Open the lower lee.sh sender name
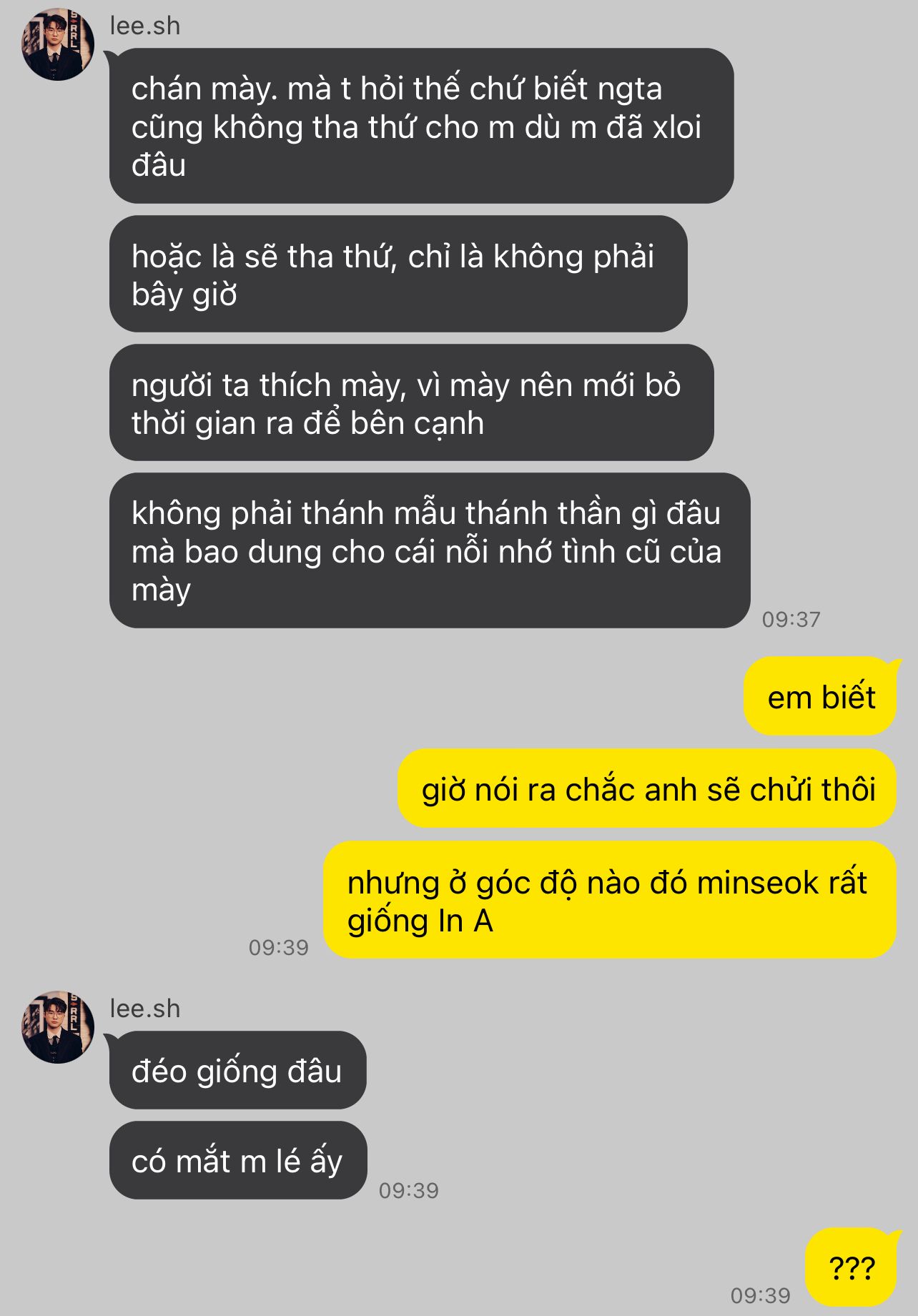Screen dimensions: 918x1316 (145, 1009)
